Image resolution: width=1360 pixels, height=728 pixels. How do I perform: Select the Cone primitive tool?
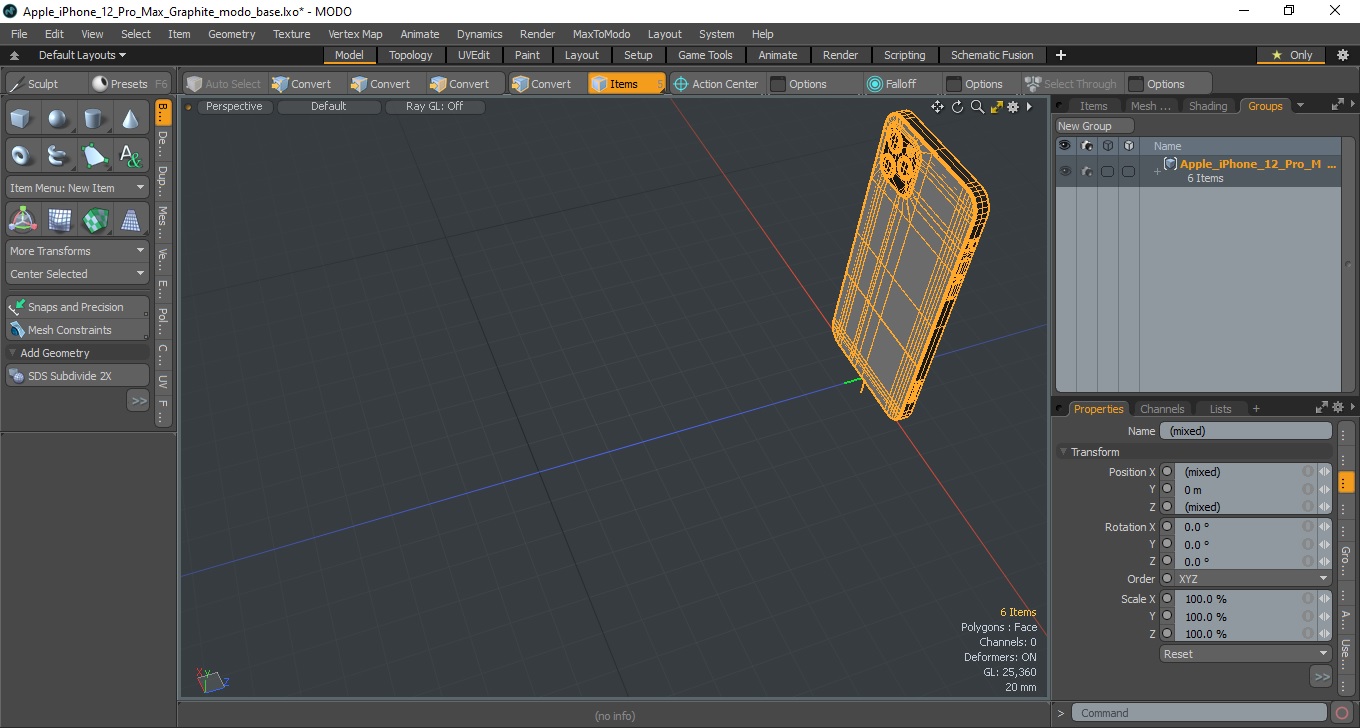(130, 119)
